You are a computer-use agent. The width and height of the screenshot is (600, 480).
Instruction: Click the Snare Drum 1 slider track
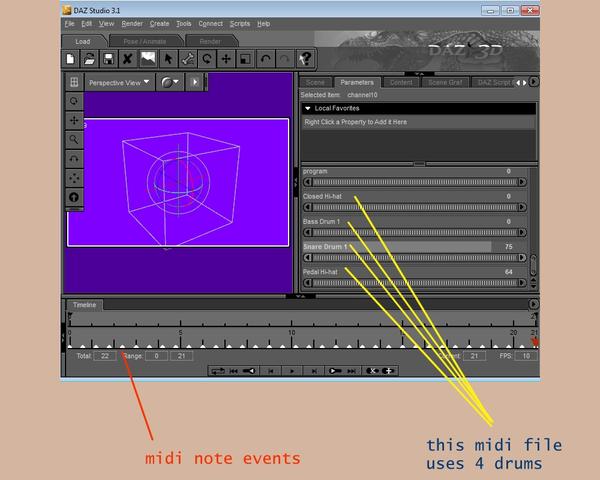[x=415, y=258]
